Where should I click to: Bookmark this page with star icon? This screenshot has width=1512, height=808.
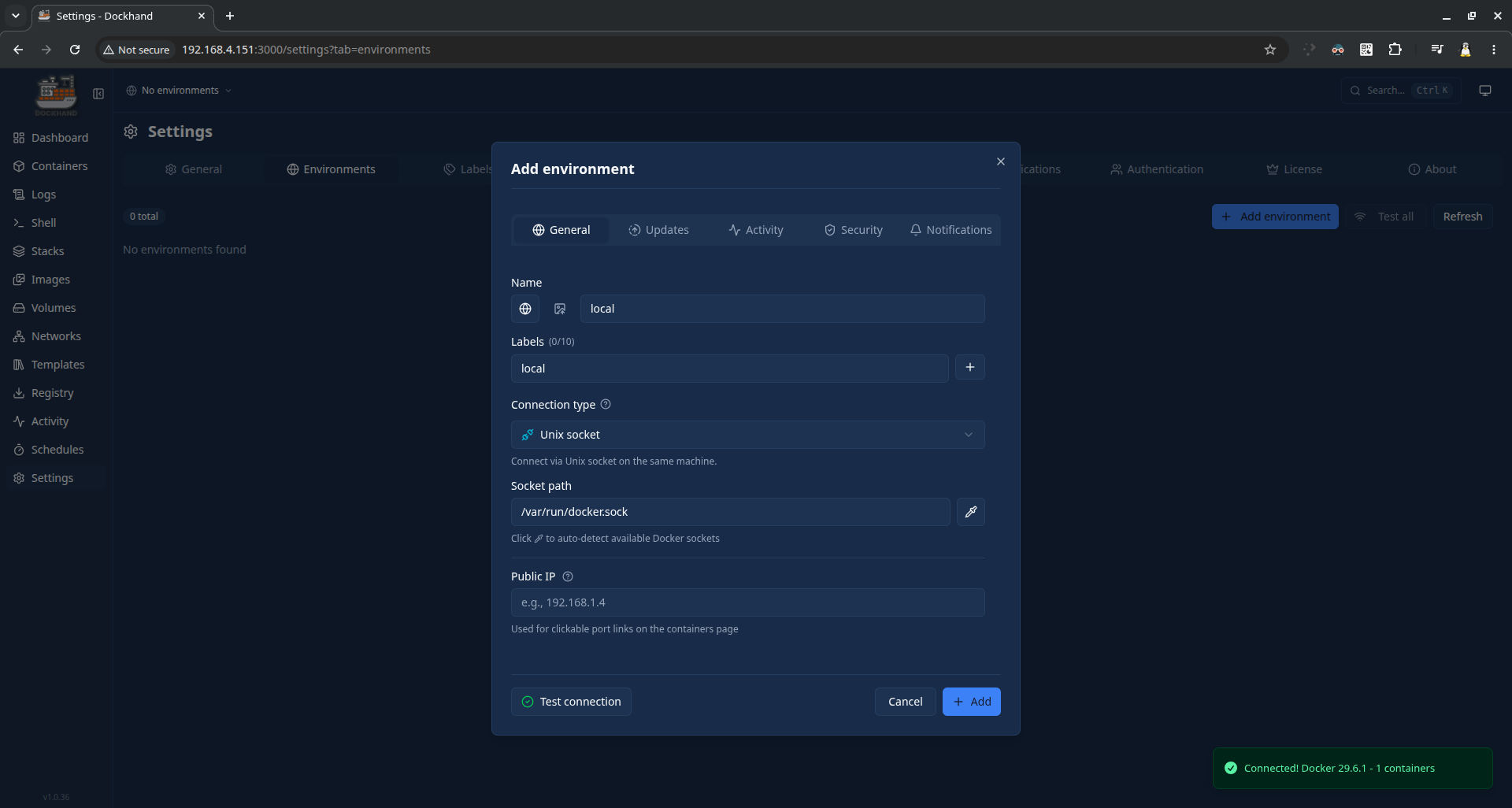[x=1270, y=50]
